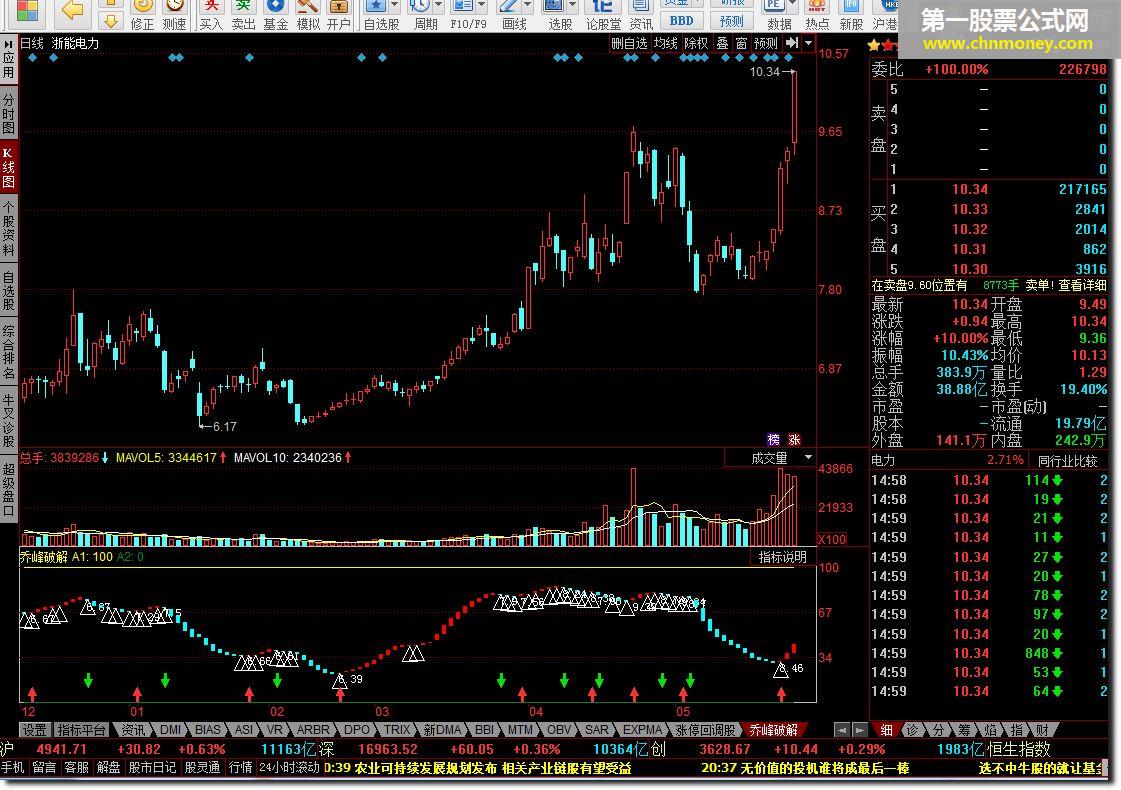Switch to the TRIX indicator tab

397,730
